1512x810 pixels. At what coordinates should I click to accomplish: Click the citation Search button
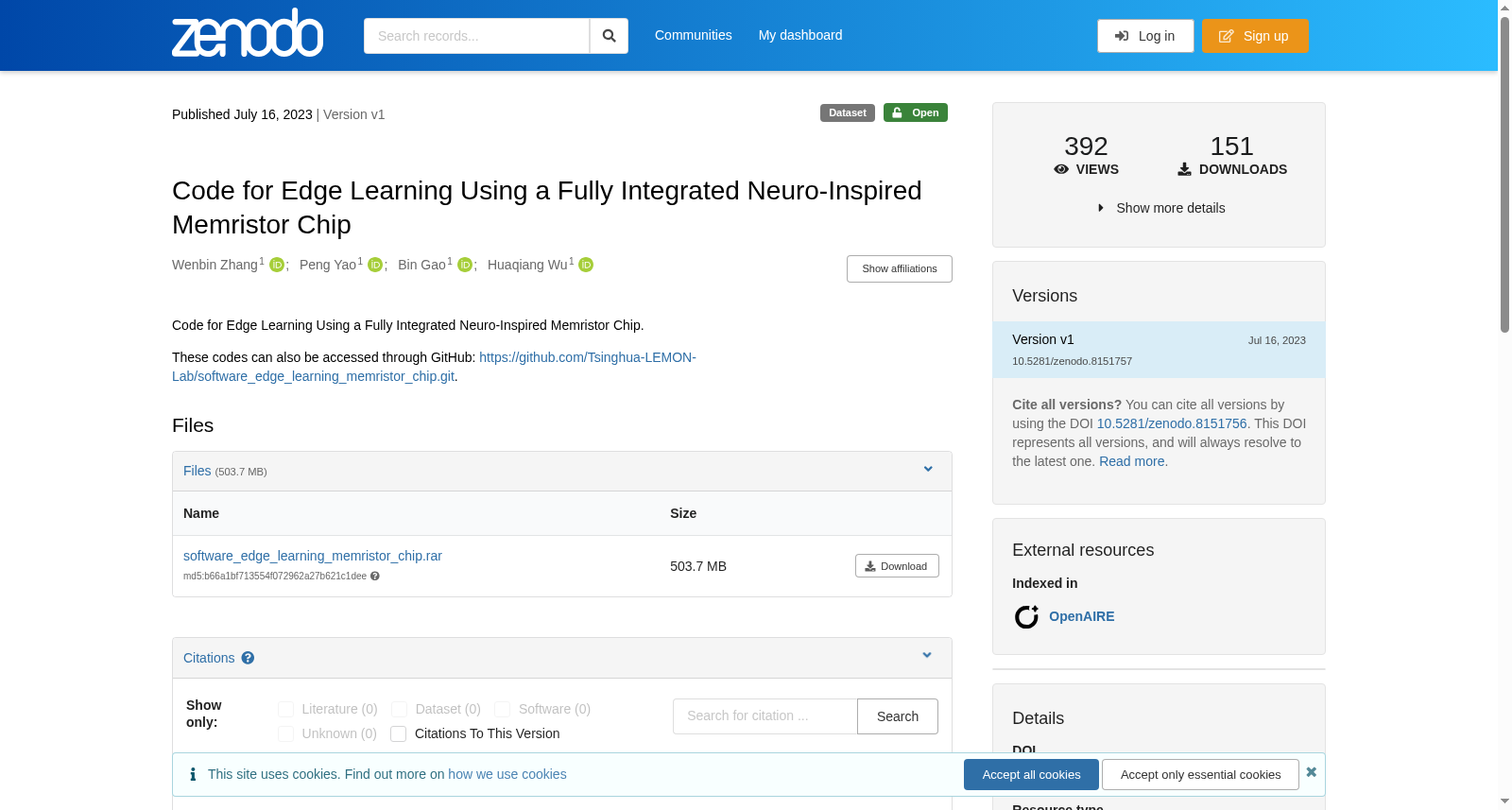(x=898, y=716)
